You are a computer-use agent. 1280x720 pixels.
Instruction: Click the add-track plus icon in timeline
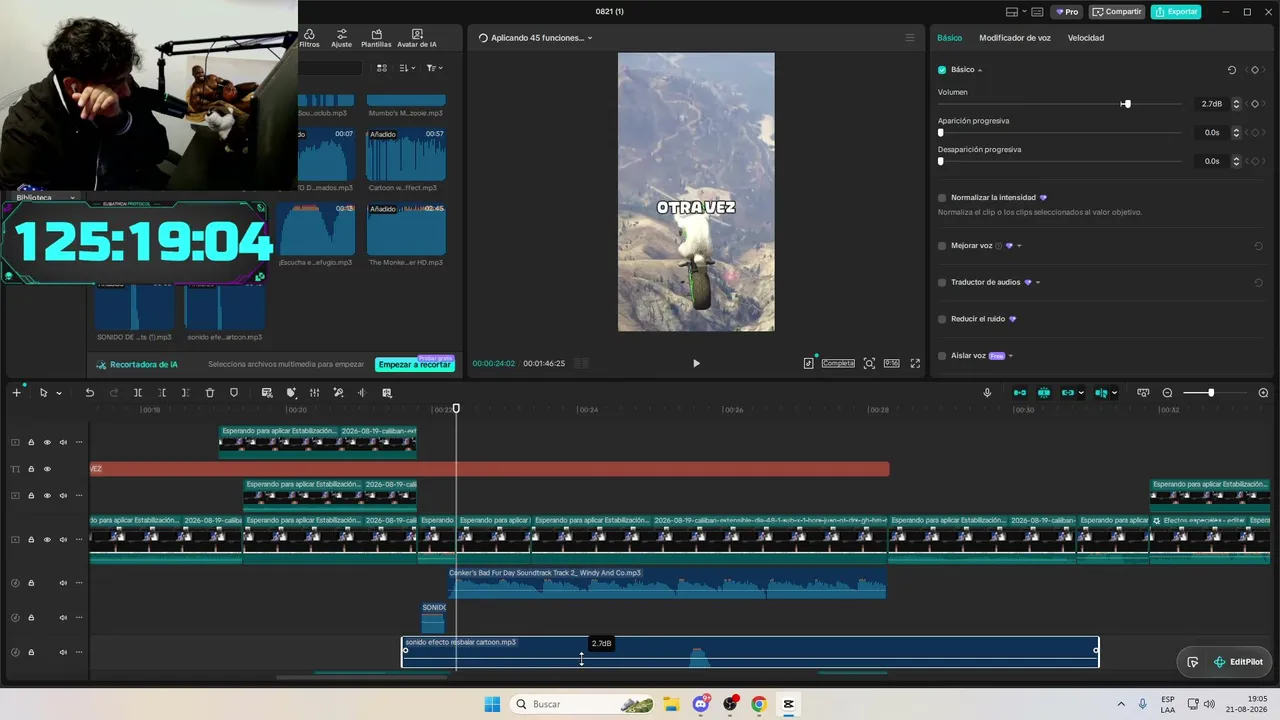click(16, 393)
